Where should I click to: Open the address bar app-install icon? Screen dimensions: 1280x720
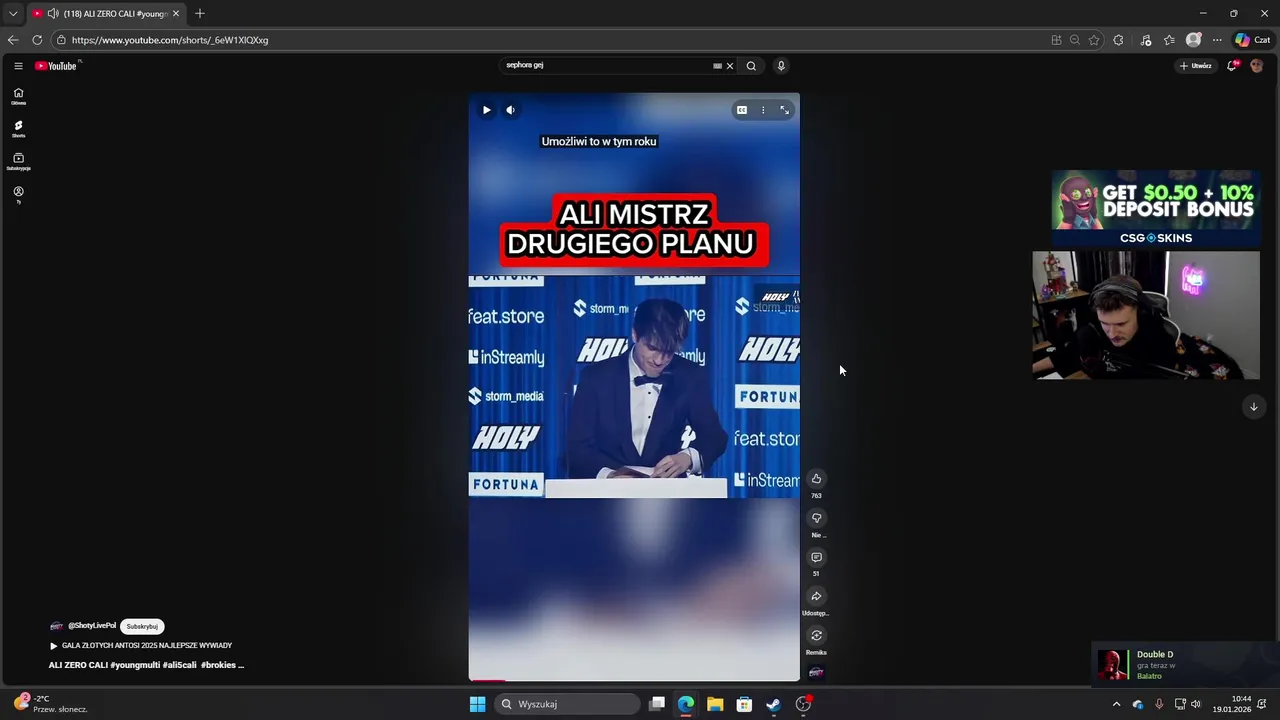1056,40
